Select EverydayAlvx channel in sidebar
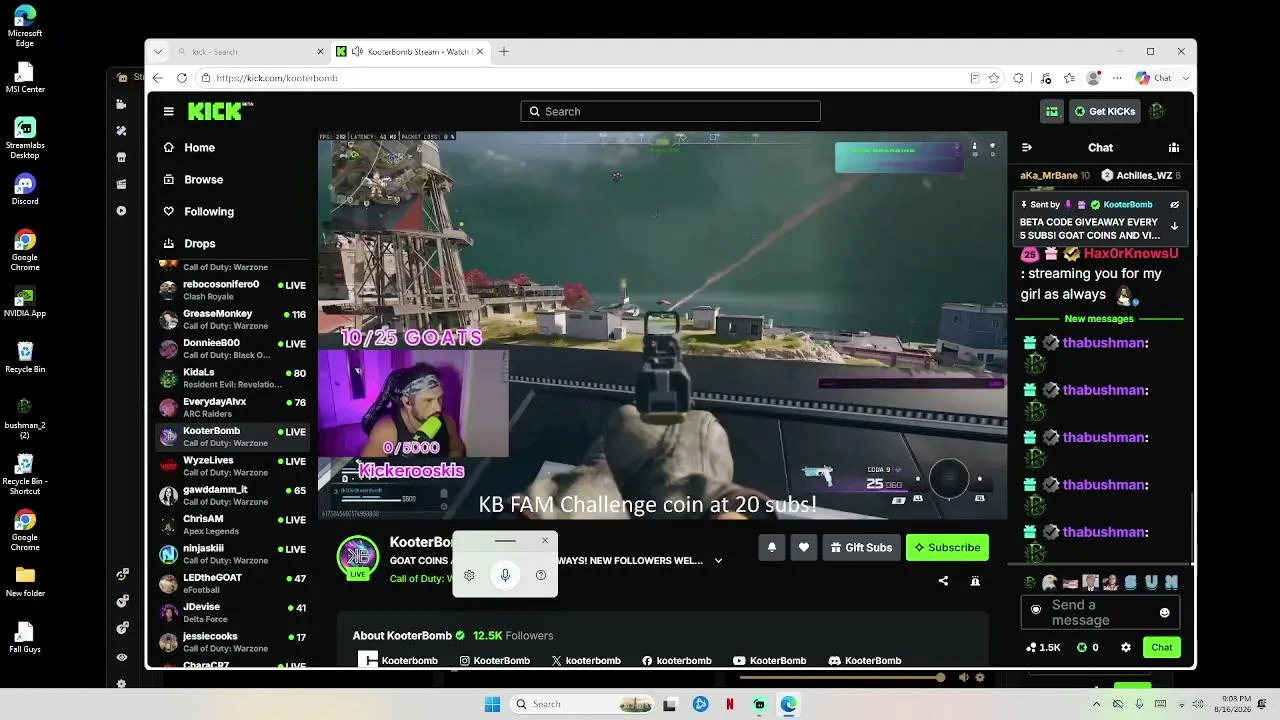1280x720 pixels. point(233,407)
